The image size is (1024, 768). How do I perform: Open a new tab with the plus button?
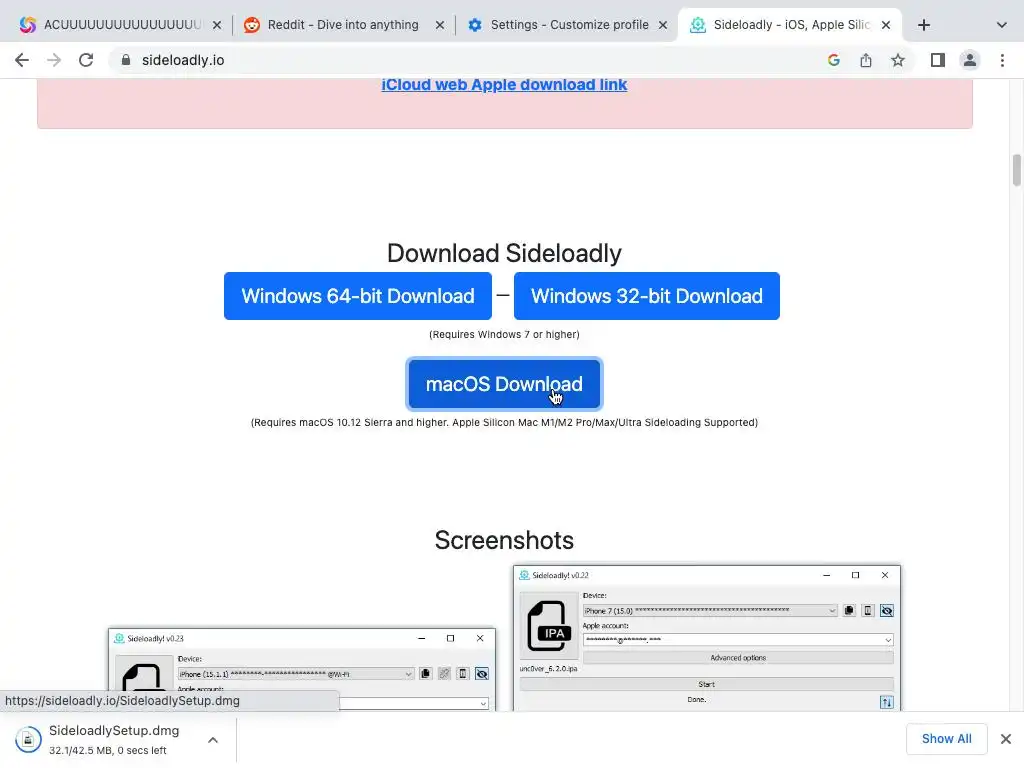pyautogui.click(x=923, y=25)
